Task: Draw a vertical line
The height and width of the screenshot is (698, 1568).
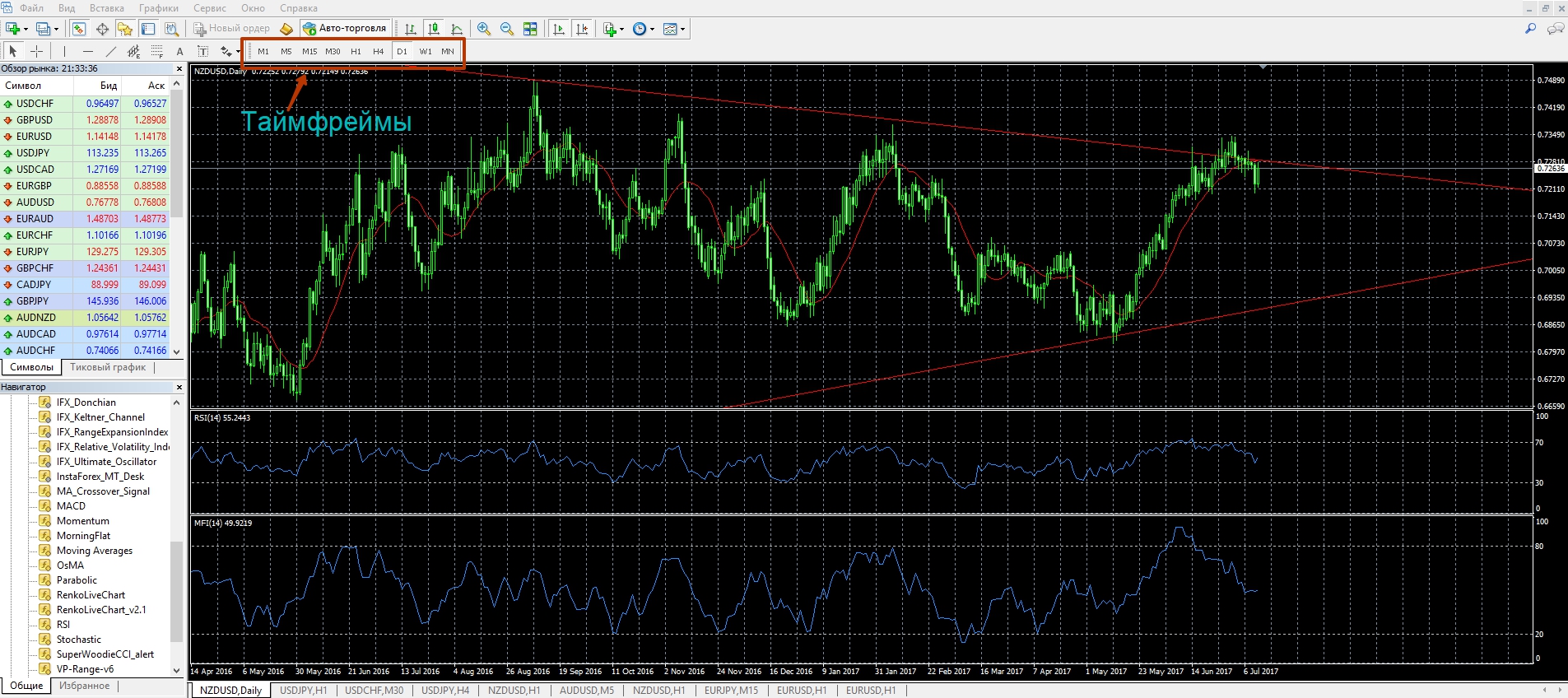Action: point(64,51)
